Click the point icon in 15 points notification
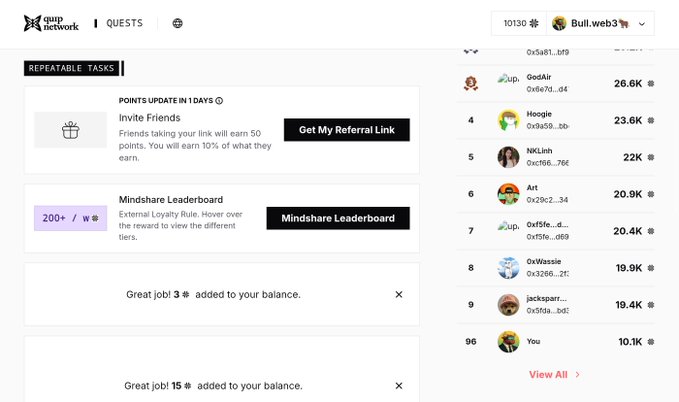Screen dimensions: 679x402 (x=188, y=386)
